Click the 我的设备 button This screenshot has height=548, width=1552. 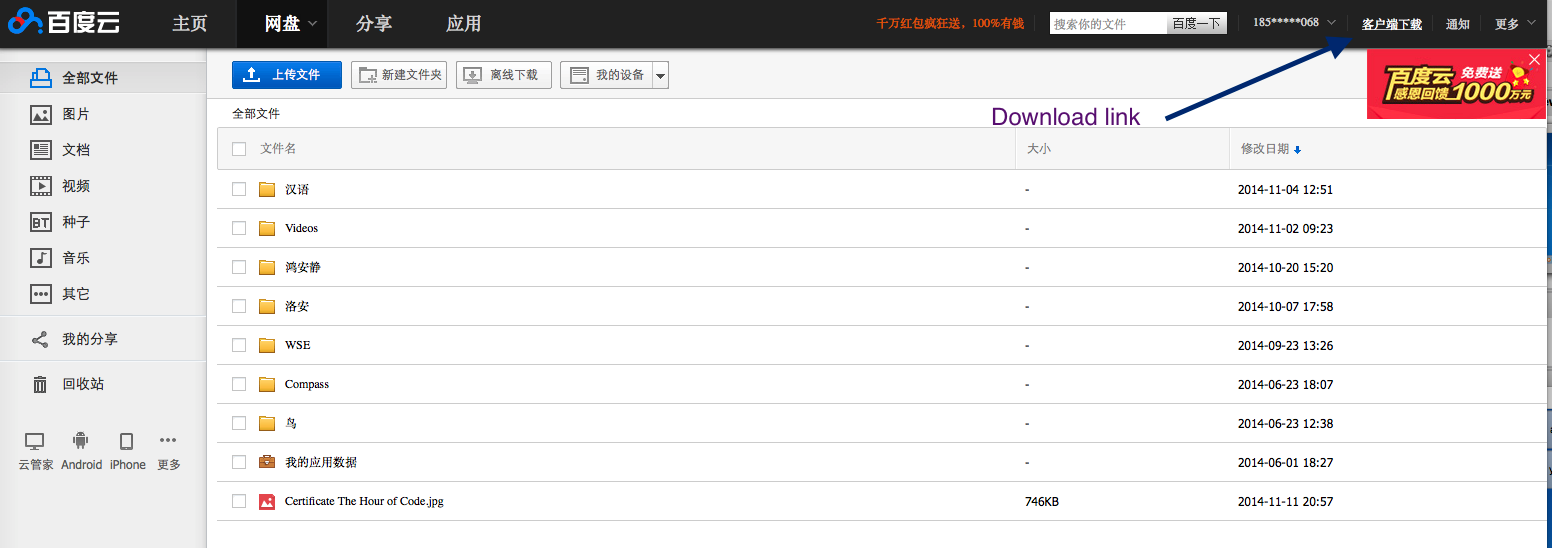point(606,75)
